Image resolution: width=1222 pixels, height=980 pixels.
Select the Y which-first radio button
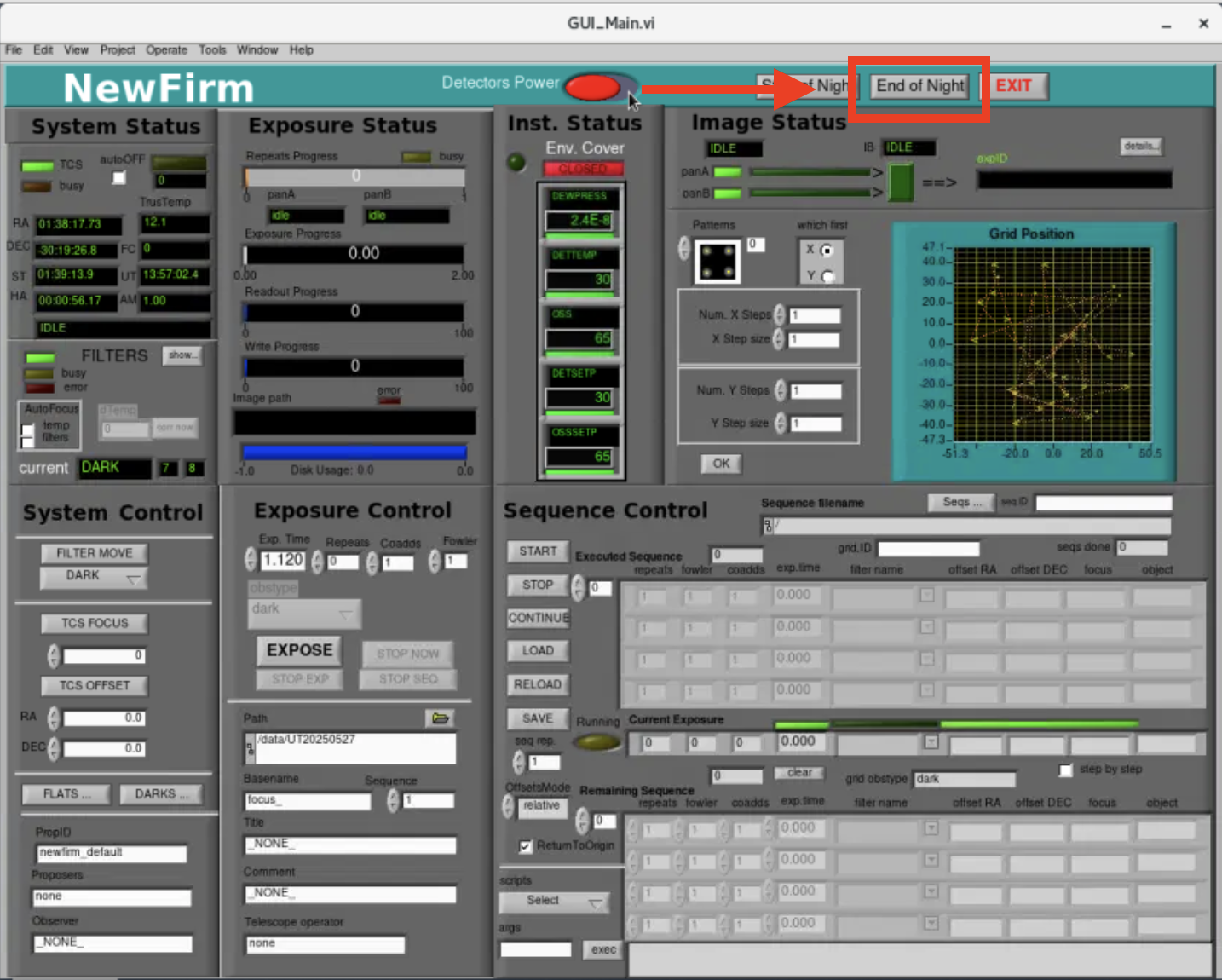(x=826, y=276)
